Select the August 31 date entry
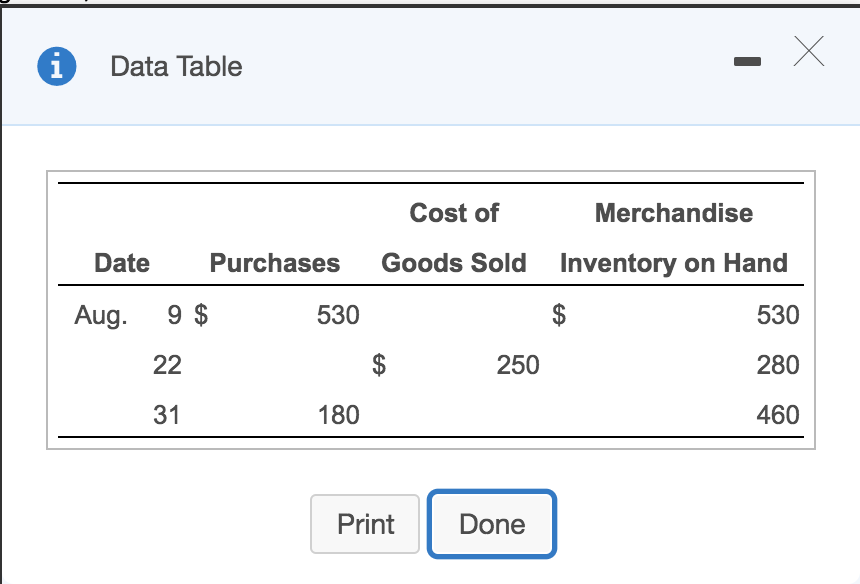Viewport: 860px width, 584px height. 167,414
